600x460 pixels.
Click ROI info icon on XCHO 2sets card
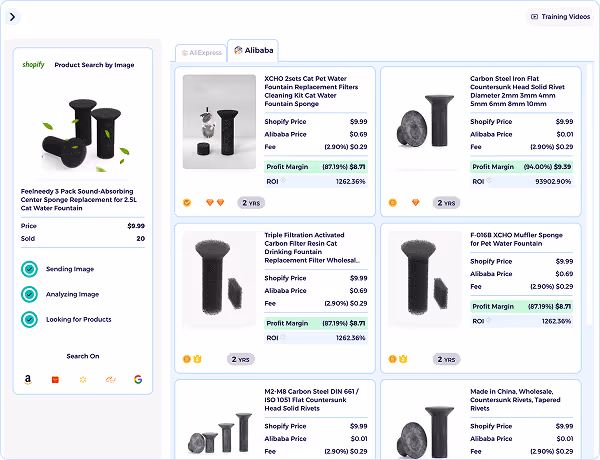(283, 180)
